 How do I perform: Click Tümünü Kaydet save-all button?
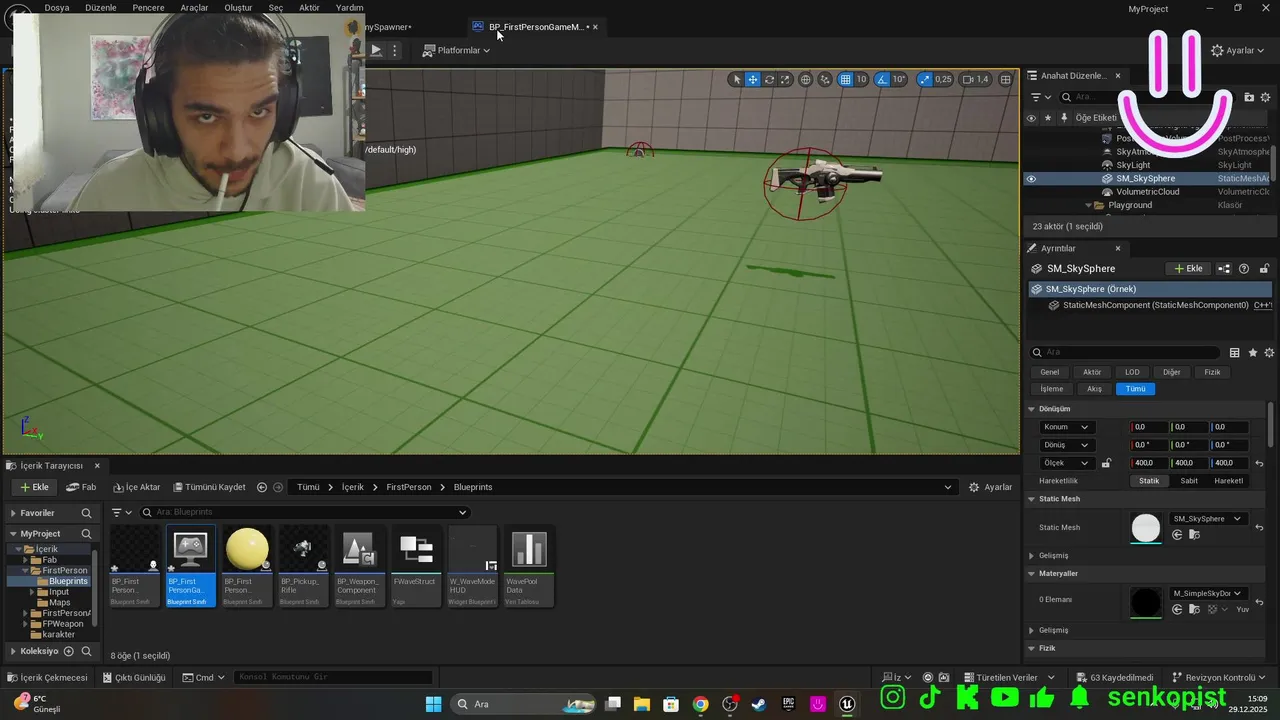coord(209,487)
